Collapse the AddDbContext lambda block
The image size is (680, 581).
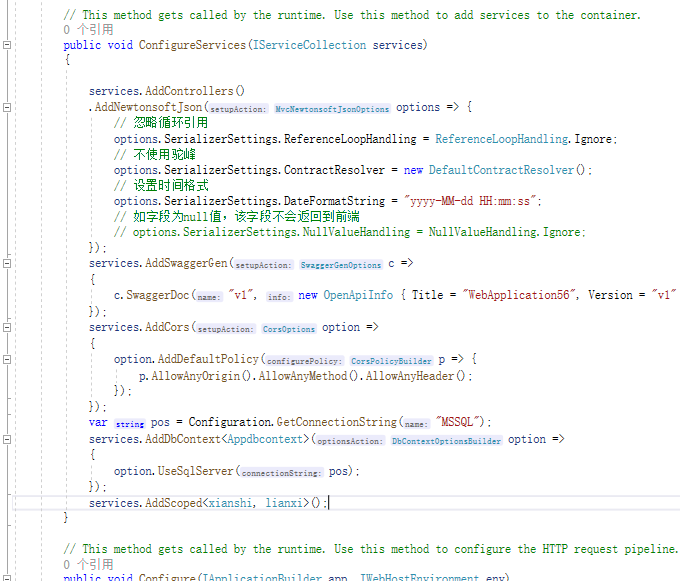[x=7, y=439]
